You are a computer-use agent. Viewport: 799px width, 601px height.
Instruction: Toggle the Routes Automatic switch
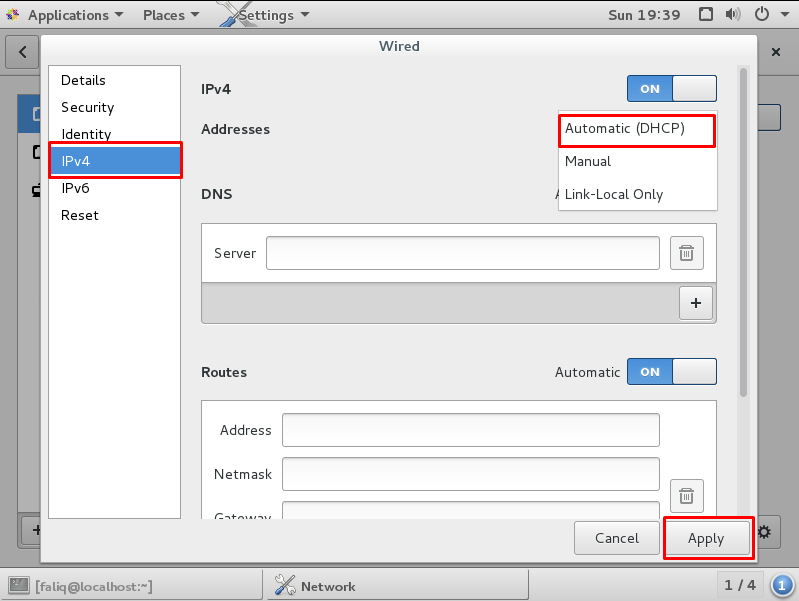tap(672, 372)
